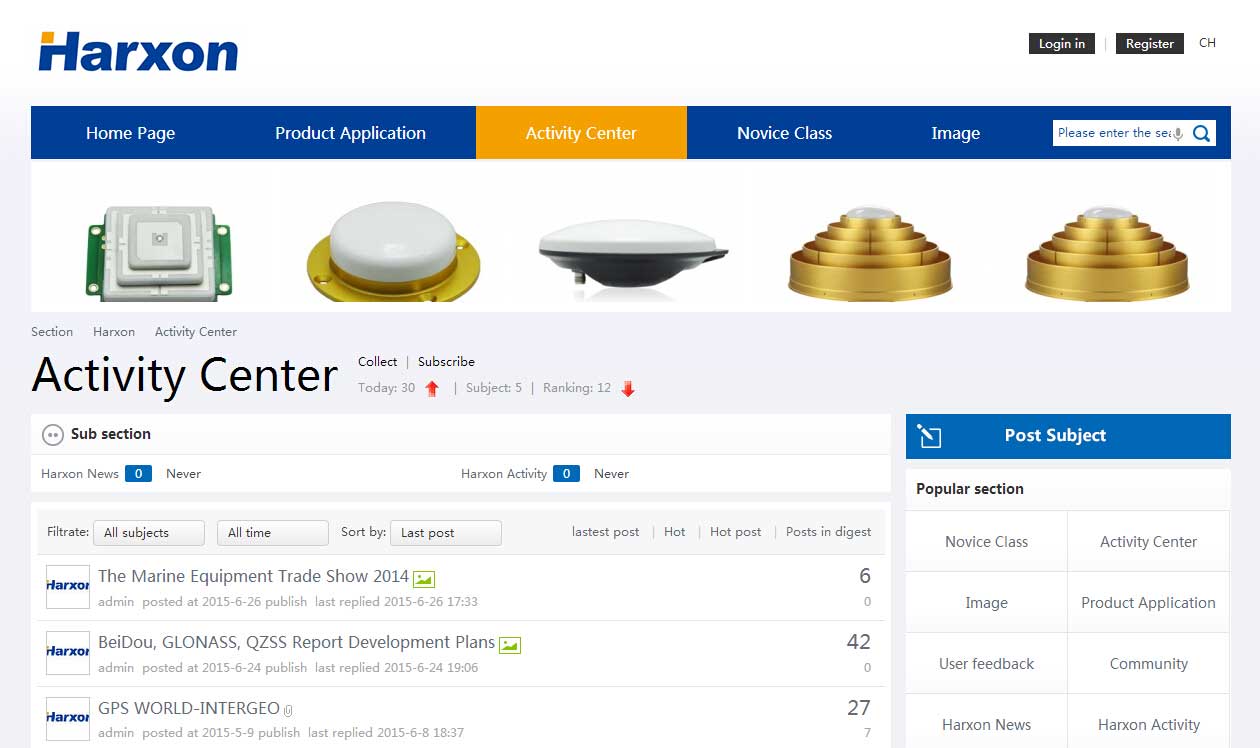This screenshot has height=748, width=1260.
Task: Click the Register button
Action: 1150,44
